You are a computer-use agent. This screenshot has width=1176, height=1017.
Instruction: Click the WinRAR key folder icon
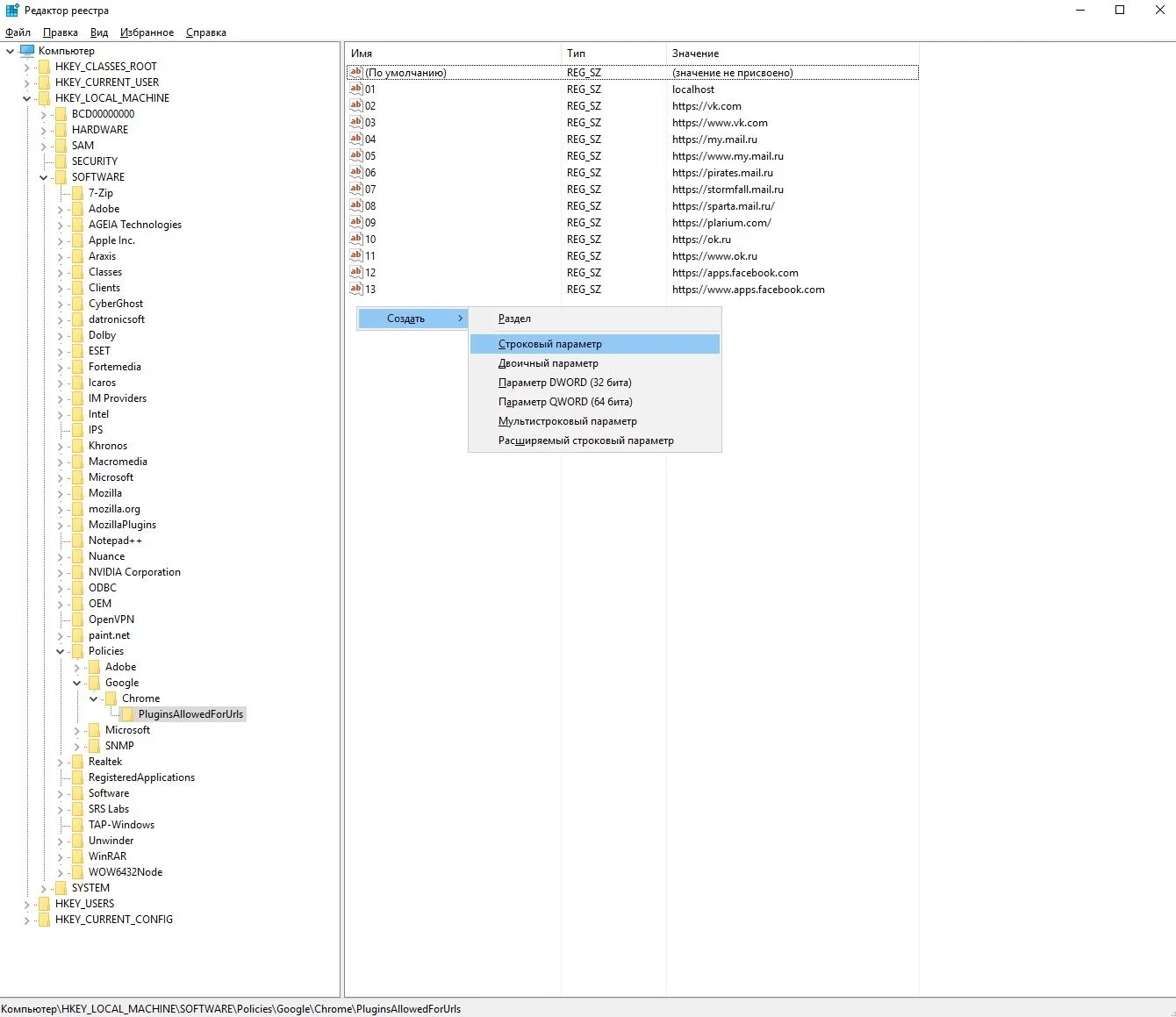coord(76,856)
